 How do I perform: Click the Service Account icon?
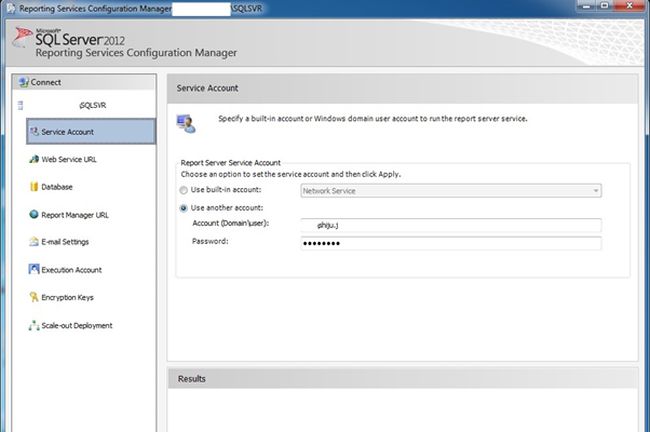tap(34, 131)
